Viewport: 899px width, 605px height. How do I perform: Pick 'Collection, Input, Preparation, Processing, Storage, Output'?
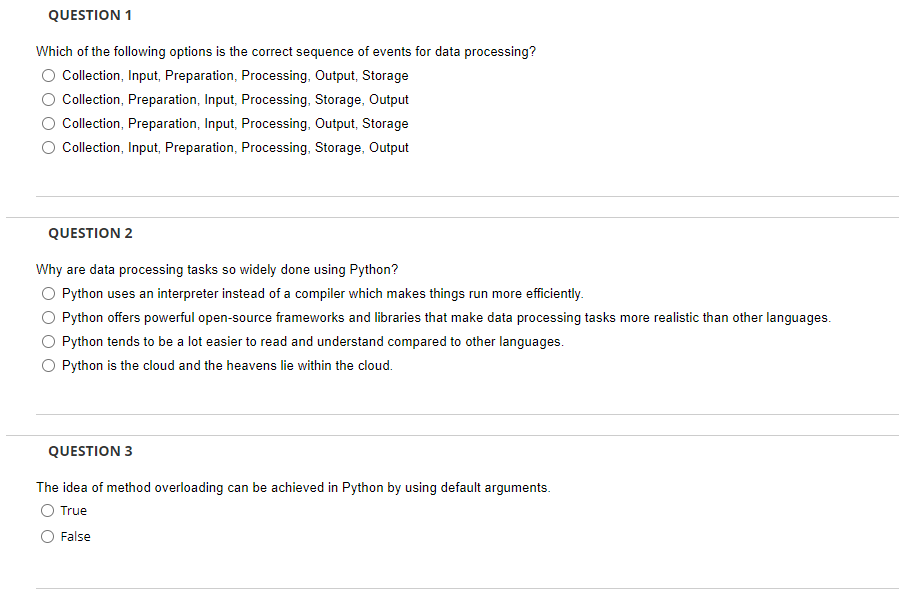(x=48, y=147)
